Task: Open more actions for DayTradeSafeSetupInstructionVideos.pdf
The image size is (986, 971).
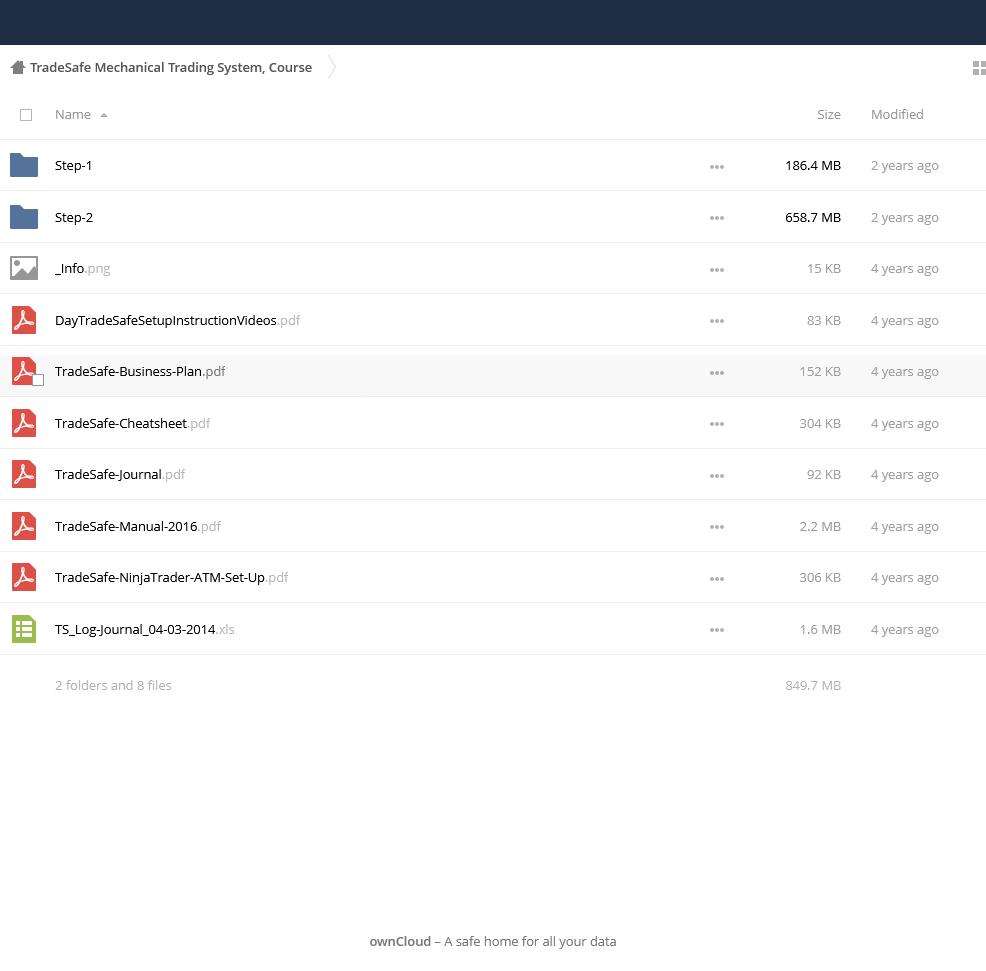Action: pyautogui.click(x=717, y=321)
